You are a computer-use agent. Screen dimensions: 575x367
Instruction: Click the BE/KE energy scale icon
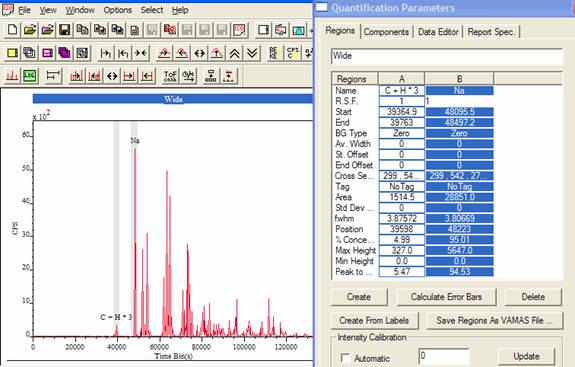[x=274, y=53]
